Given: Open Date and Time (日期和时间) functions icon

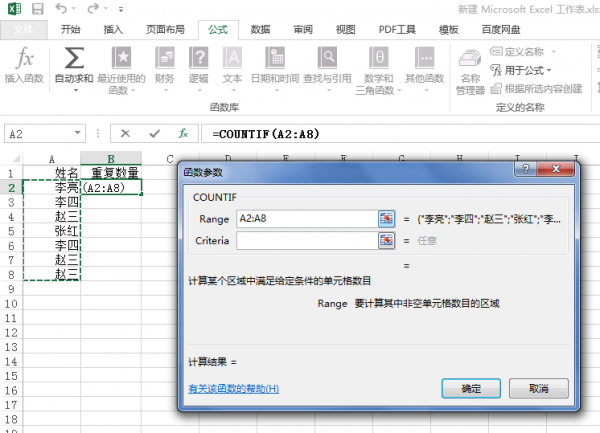Looking at the screenshot, I should pyautogui.click(x=275, y=58).
